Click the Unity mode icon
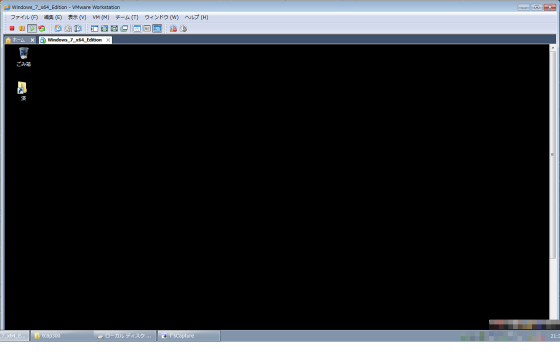 click(x=124, y=29)
